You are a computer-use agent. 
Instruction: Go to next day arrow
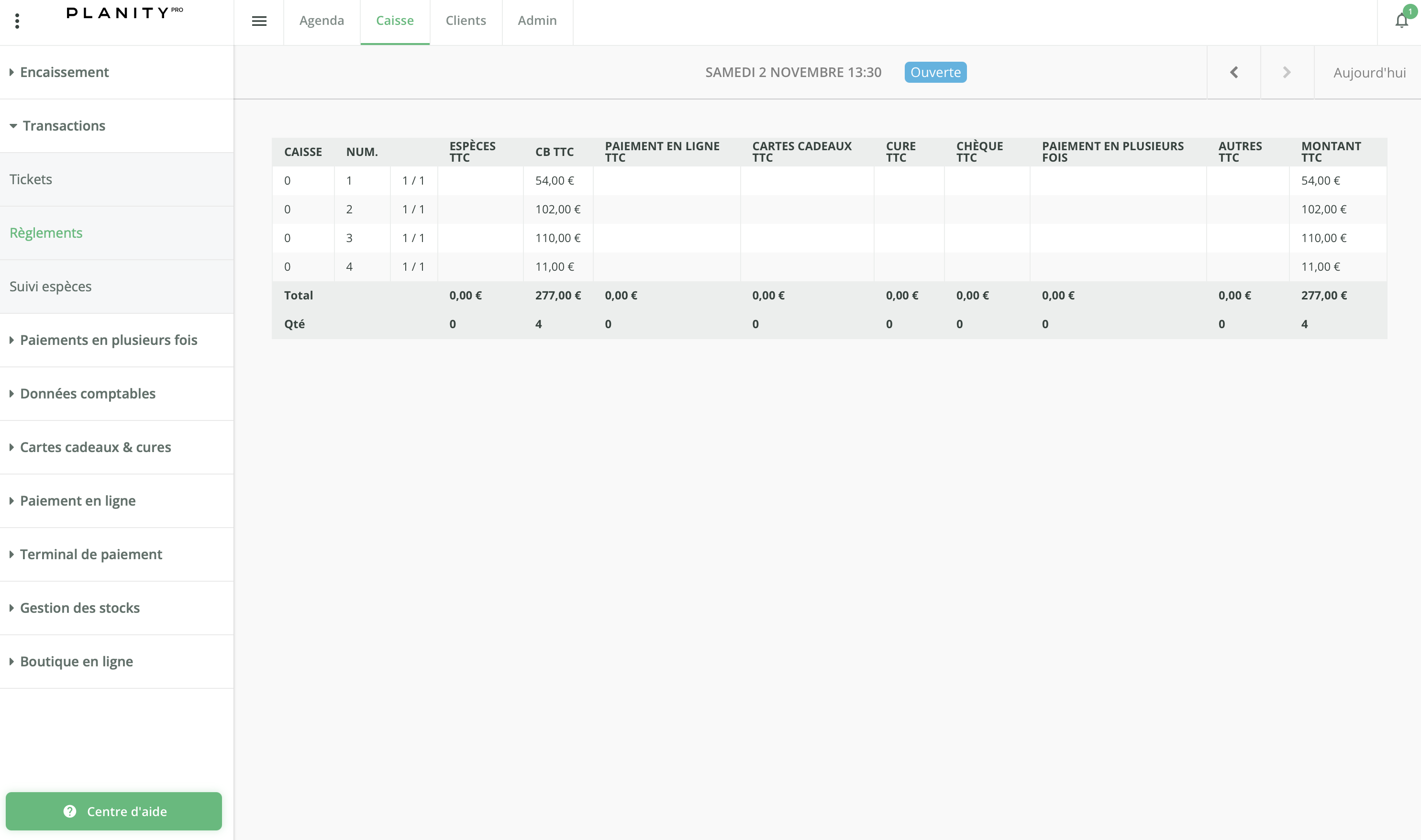(1286, 72)
